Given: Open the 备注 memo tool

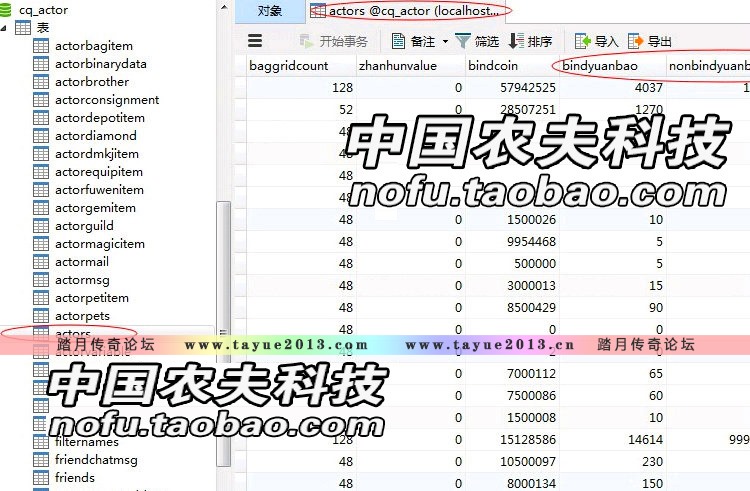Looking at the screenshot, I should click(x=413, y=41).
